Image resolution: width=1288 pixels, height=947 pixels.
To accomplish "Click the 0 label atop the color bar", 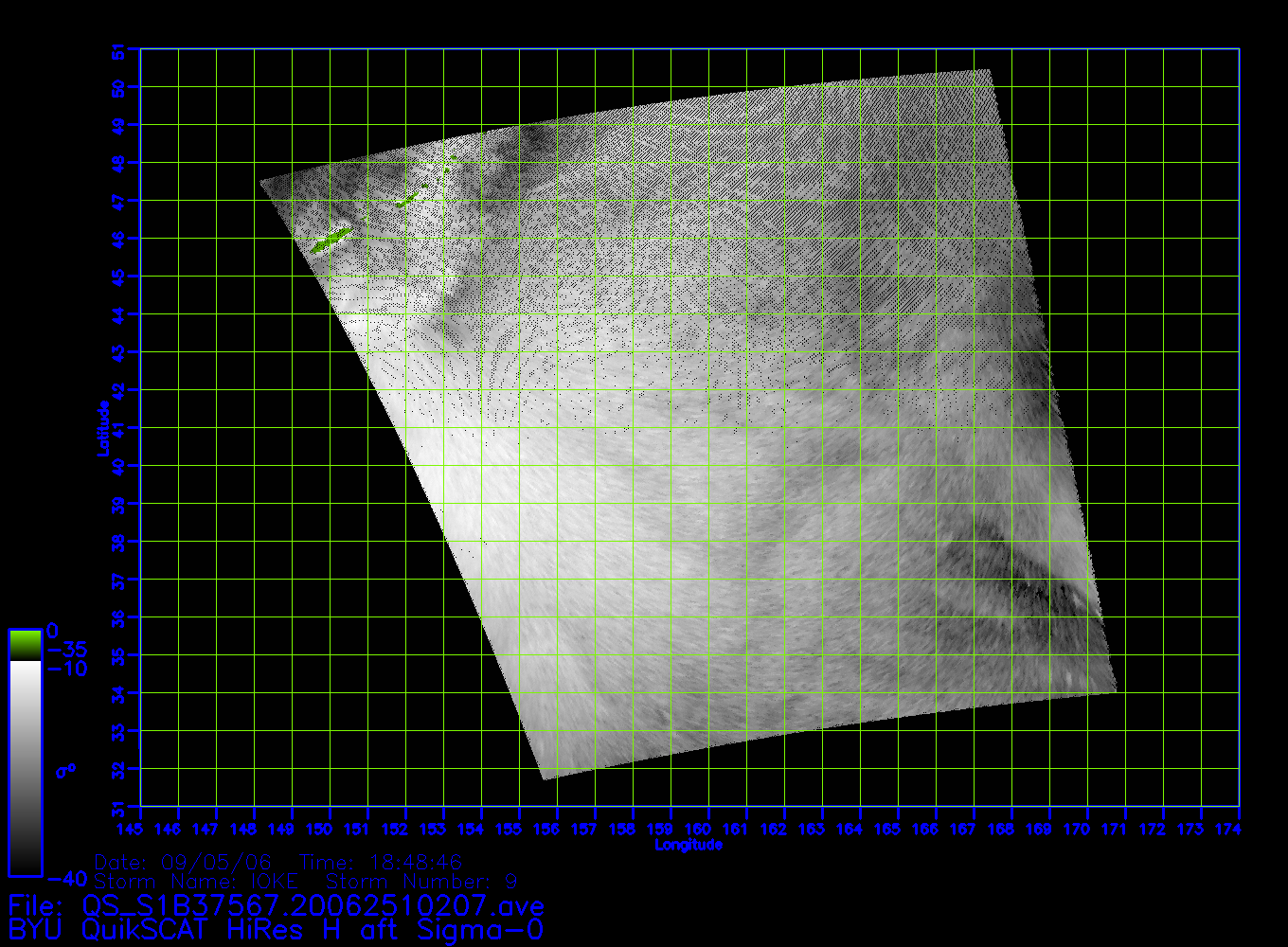I will tap(52, 631).
